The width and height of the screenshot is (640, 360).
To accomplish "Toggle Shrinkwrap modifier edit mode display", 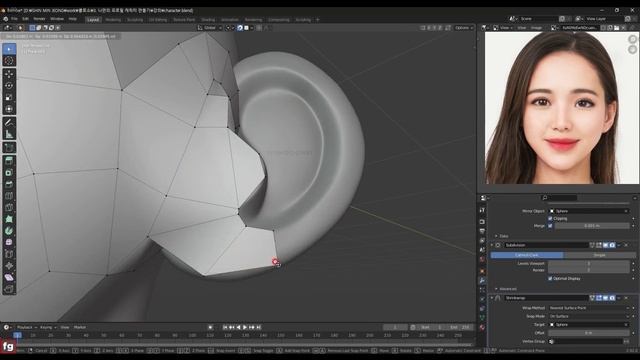I will point(599,298).
